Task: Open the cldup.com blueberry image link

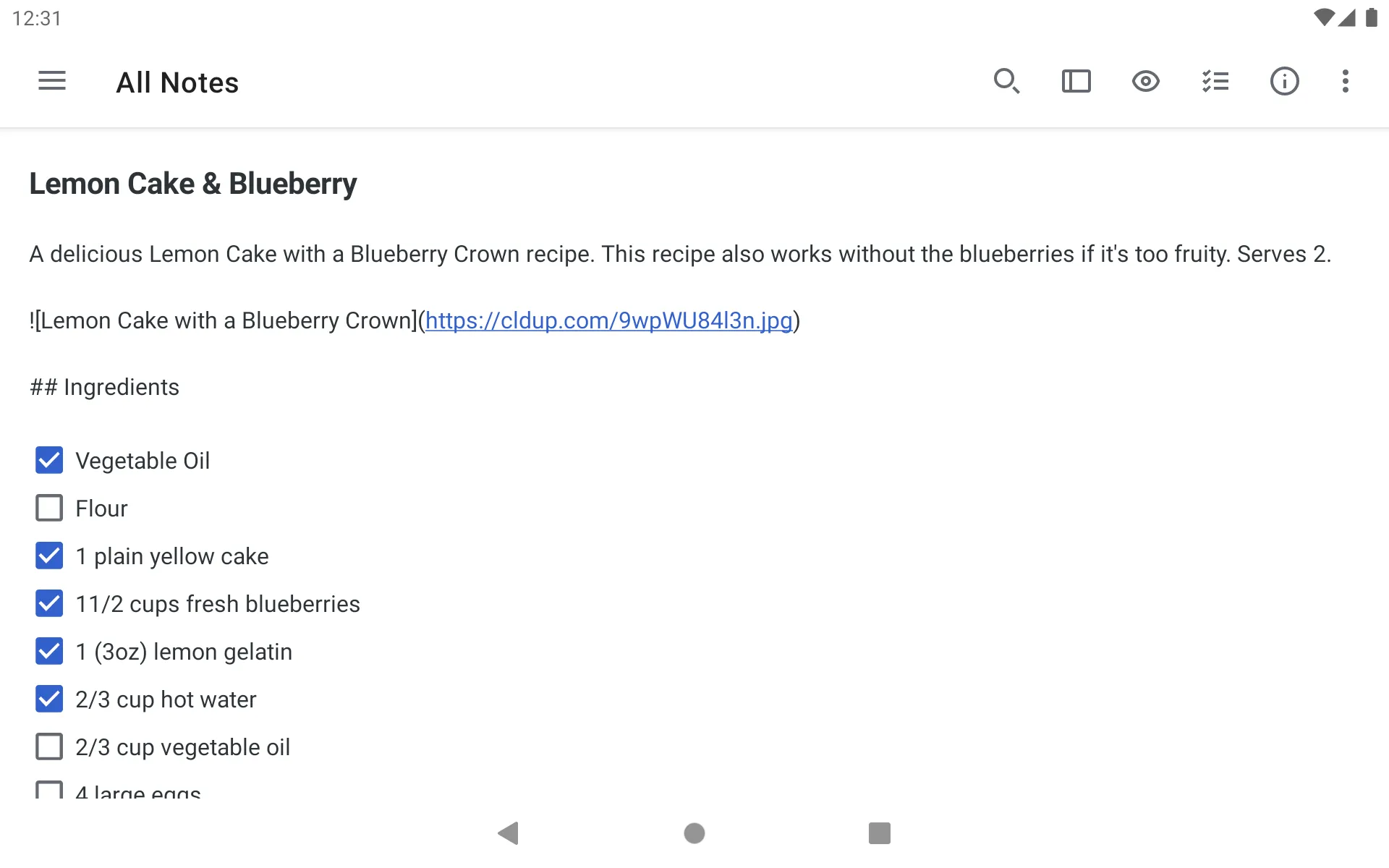Action: (608, 320)
